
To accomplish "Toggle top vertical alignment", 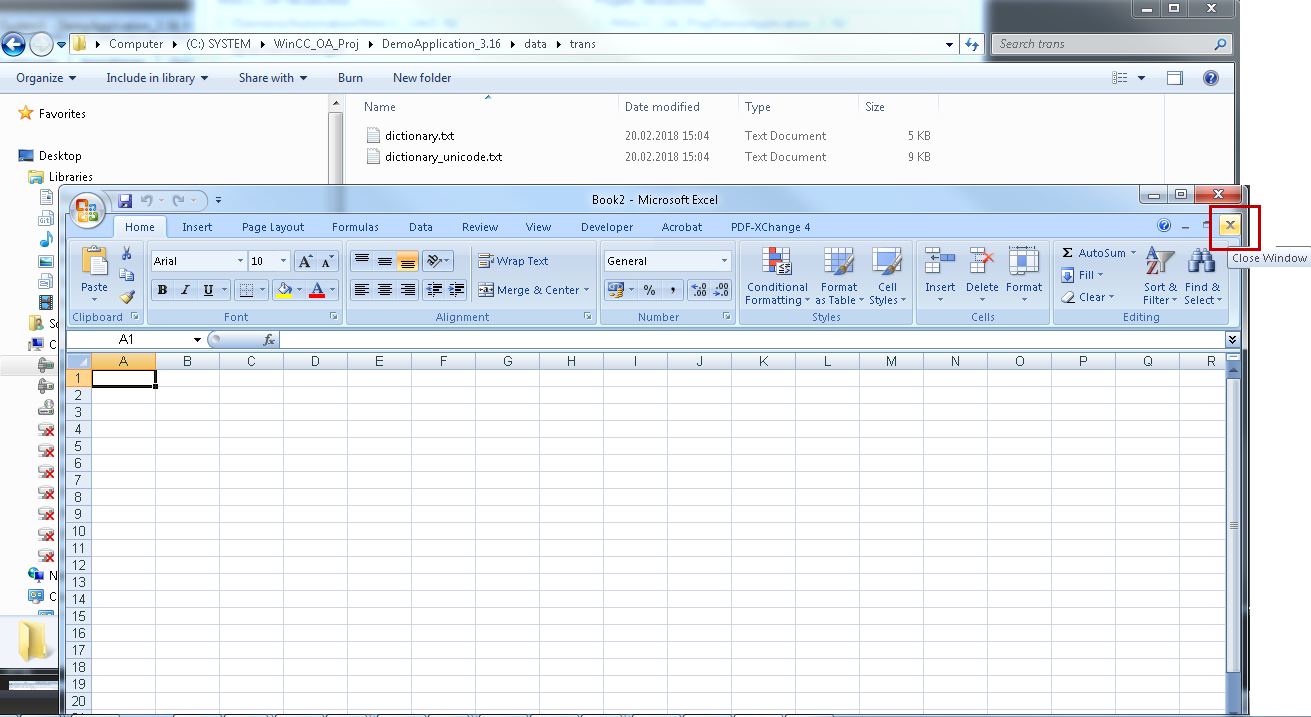I will 361,261.
